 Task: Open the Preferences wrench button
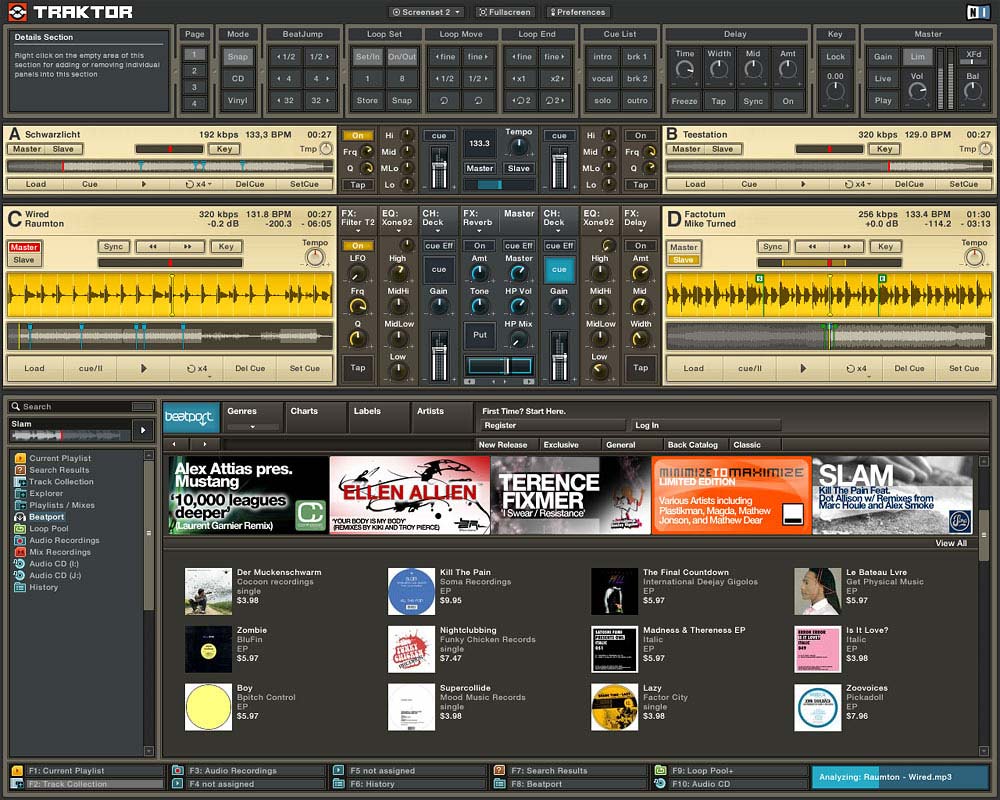coord(578,12)
